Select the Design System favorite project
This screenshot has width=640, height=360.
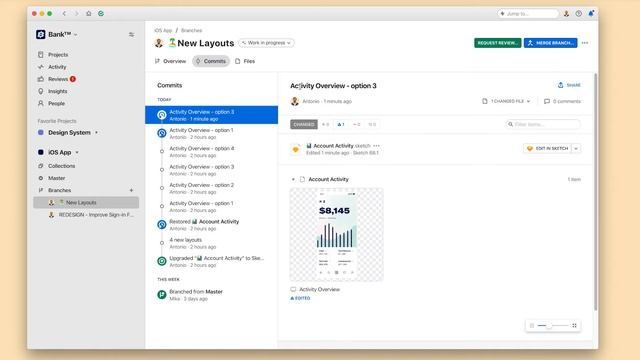(69, 133)
